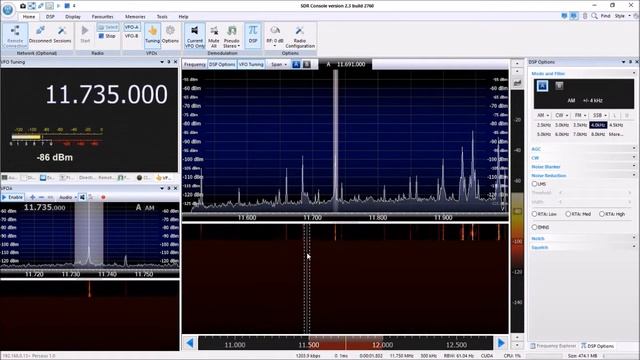Open the SSB mode dropdown
640x360 pixels.
point(599,116)
